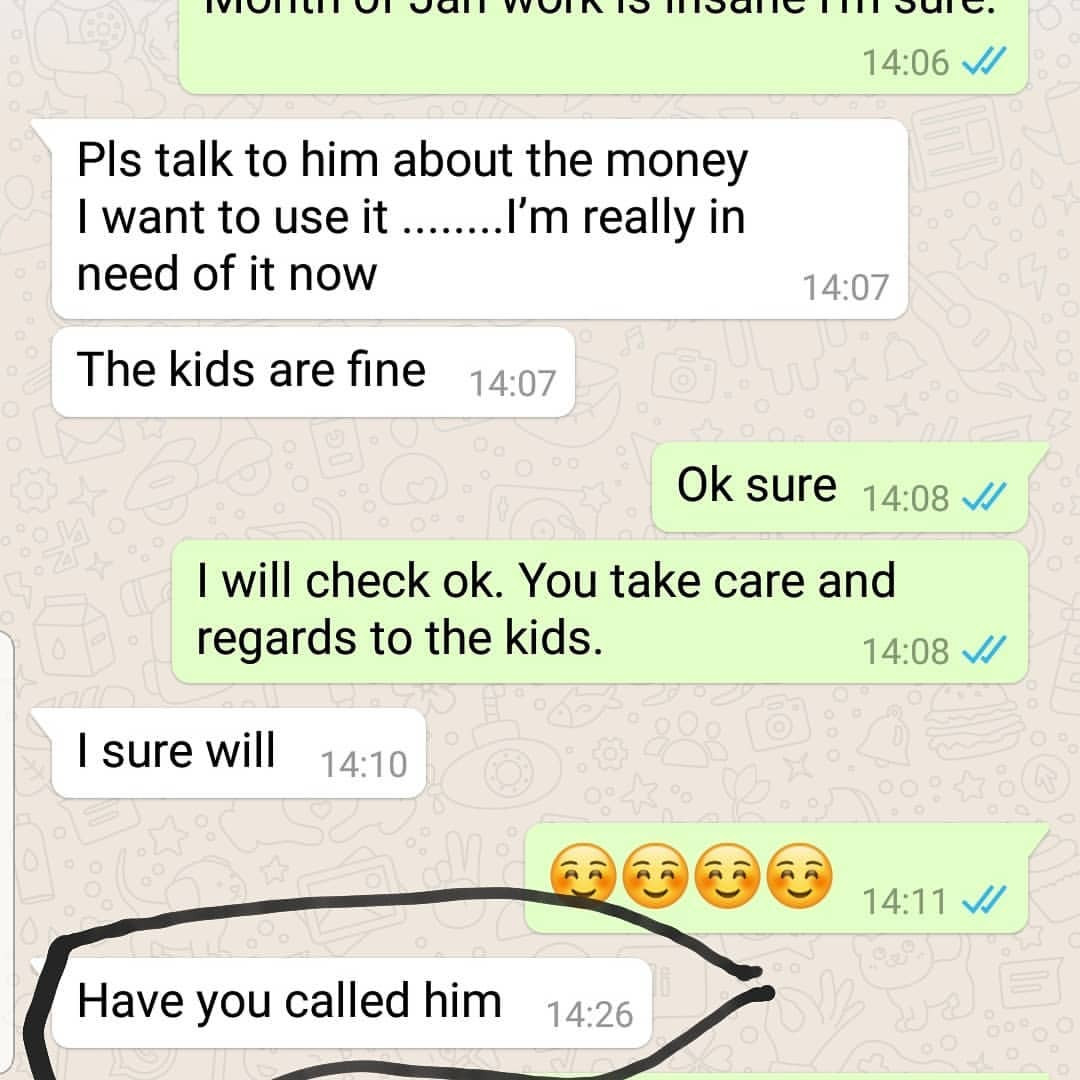Tap the white side panel edge at left
The image size is (1080, 1080).
pyautogui.click(x=6, y=854)
